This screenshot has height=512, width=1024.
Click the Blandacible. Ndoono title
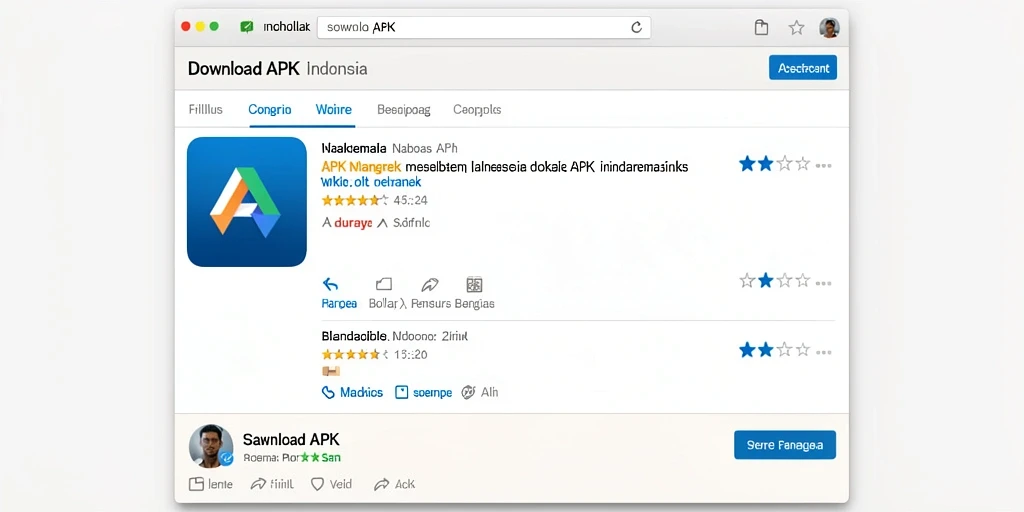[x=394, y=337]
